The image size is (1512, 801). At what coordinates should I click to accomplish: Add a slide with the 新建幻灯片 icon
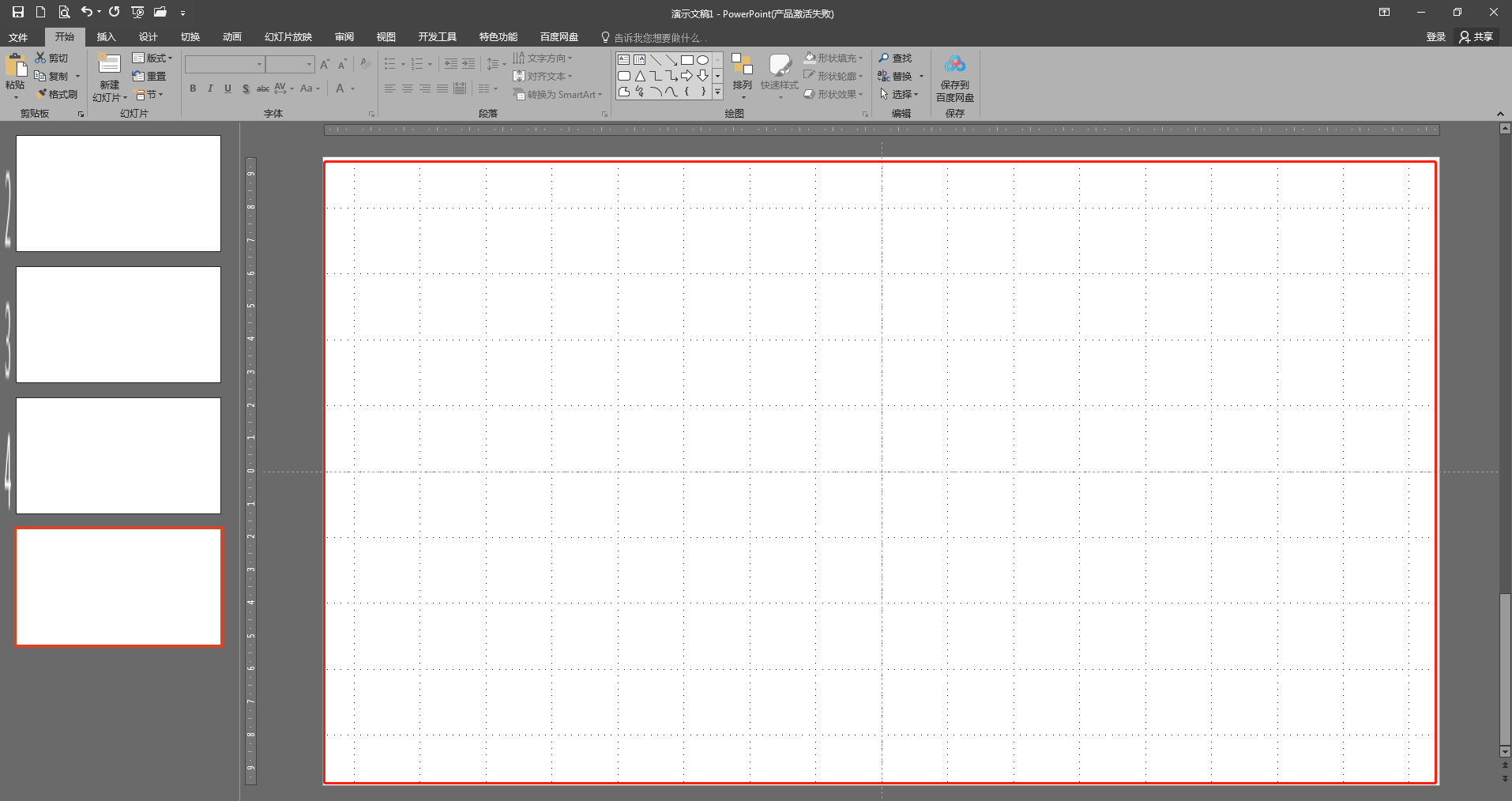tap(109, 64)
